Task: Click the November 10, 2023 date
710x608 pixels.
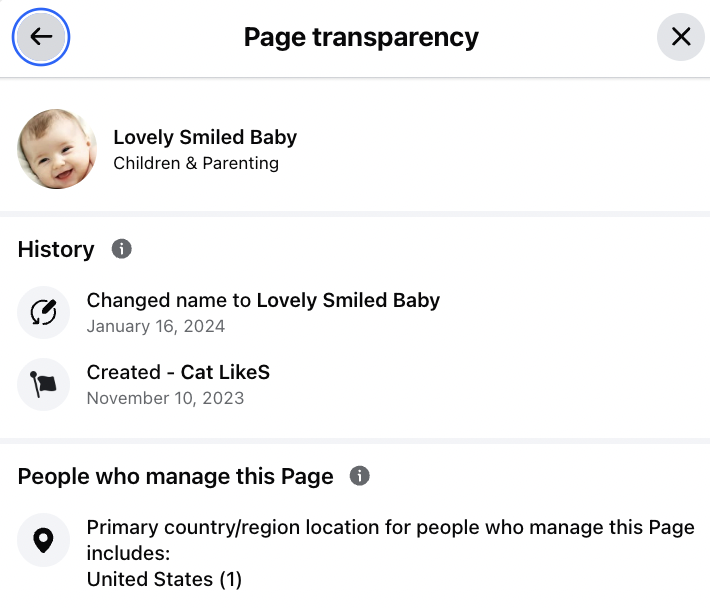Action: [x=165, y=398]
